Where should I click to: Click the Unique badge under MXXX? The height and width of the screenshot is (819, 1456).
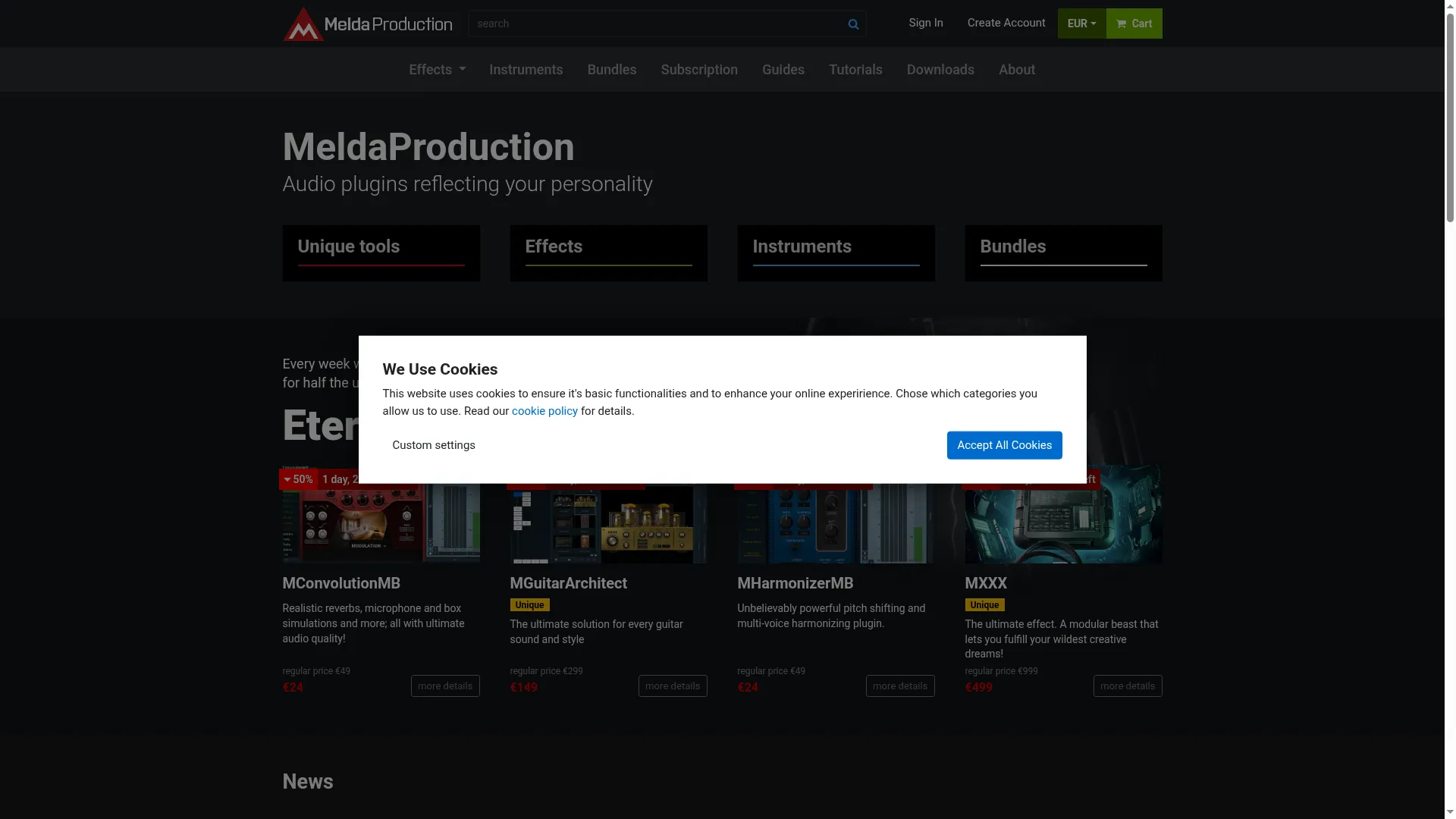984,605
